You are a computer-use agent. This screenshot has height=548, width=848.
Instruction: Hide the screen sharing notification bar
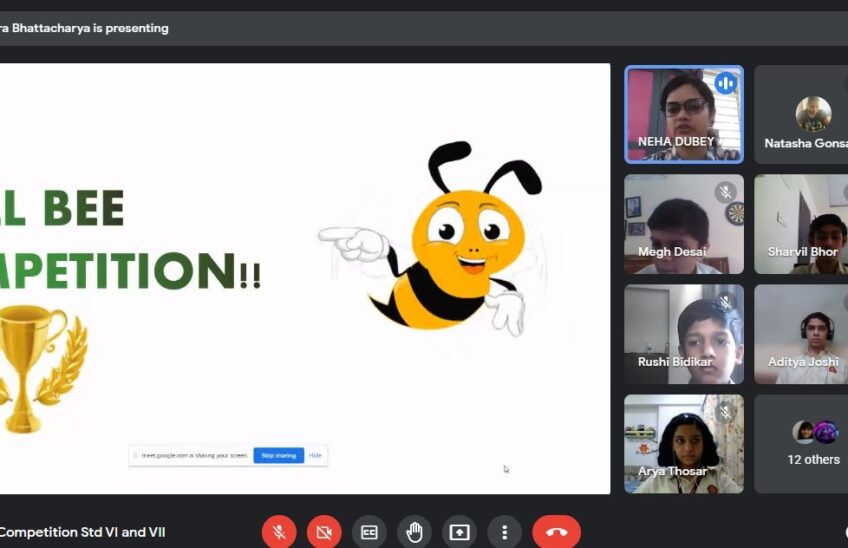[x=315, y=455]
